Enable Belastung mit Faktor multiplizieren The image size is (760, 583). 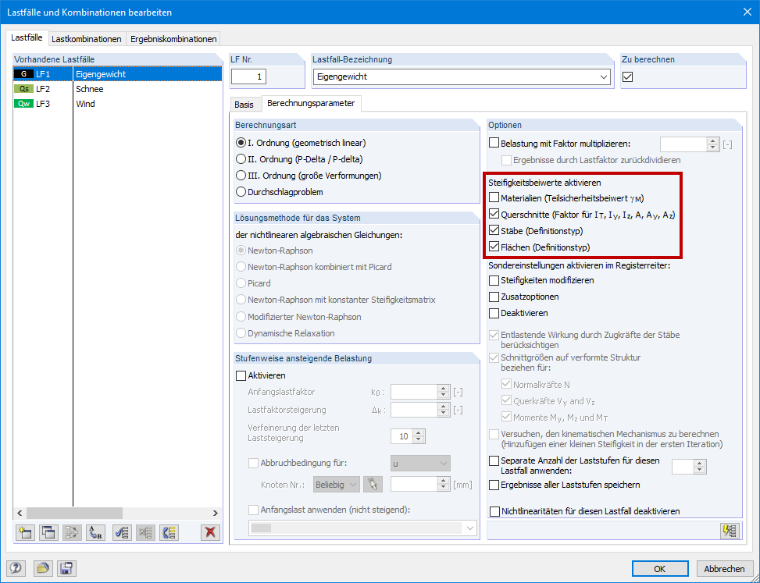click(494, 143)
